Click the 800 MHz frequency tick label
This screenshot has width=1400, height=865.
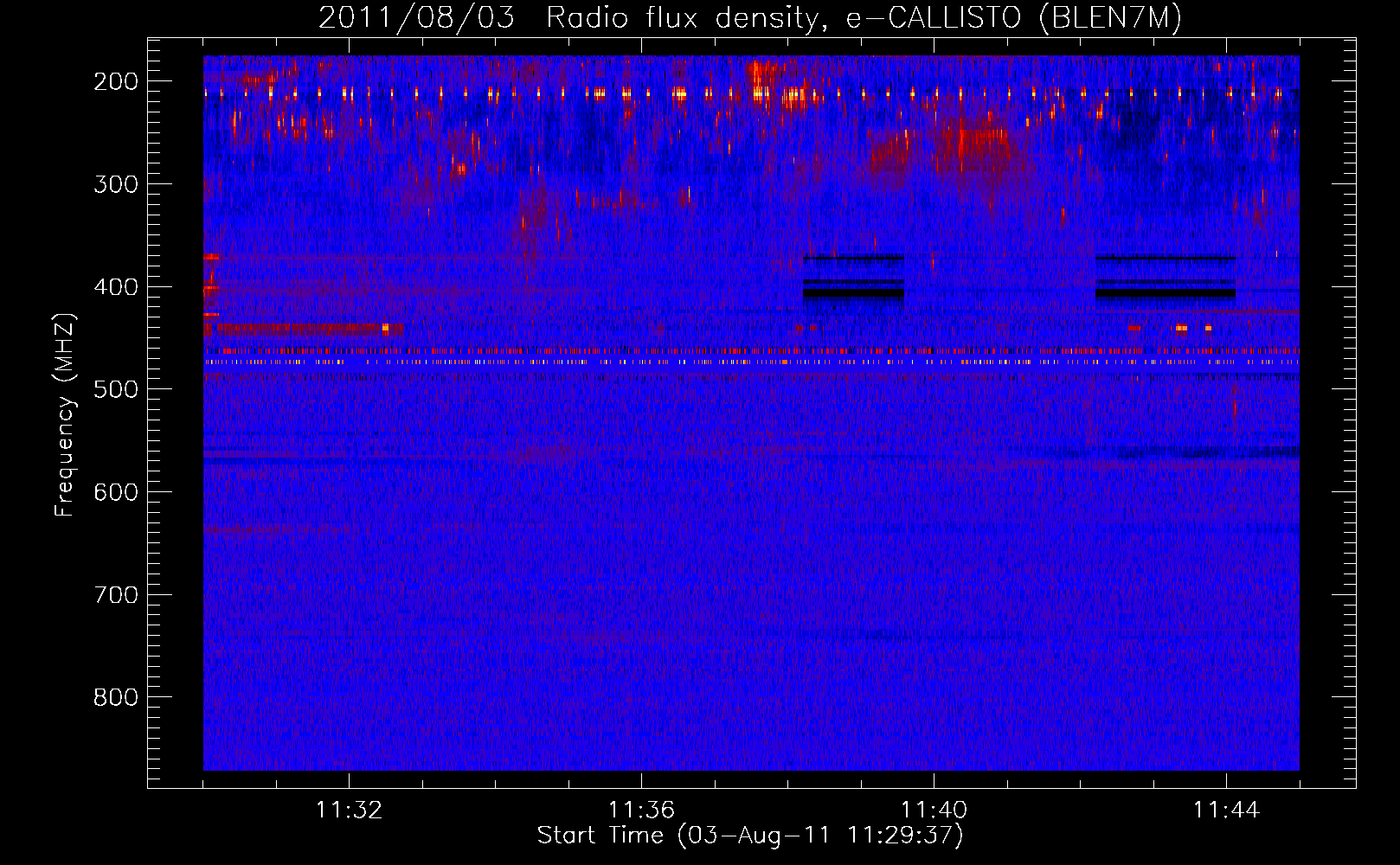115,697
